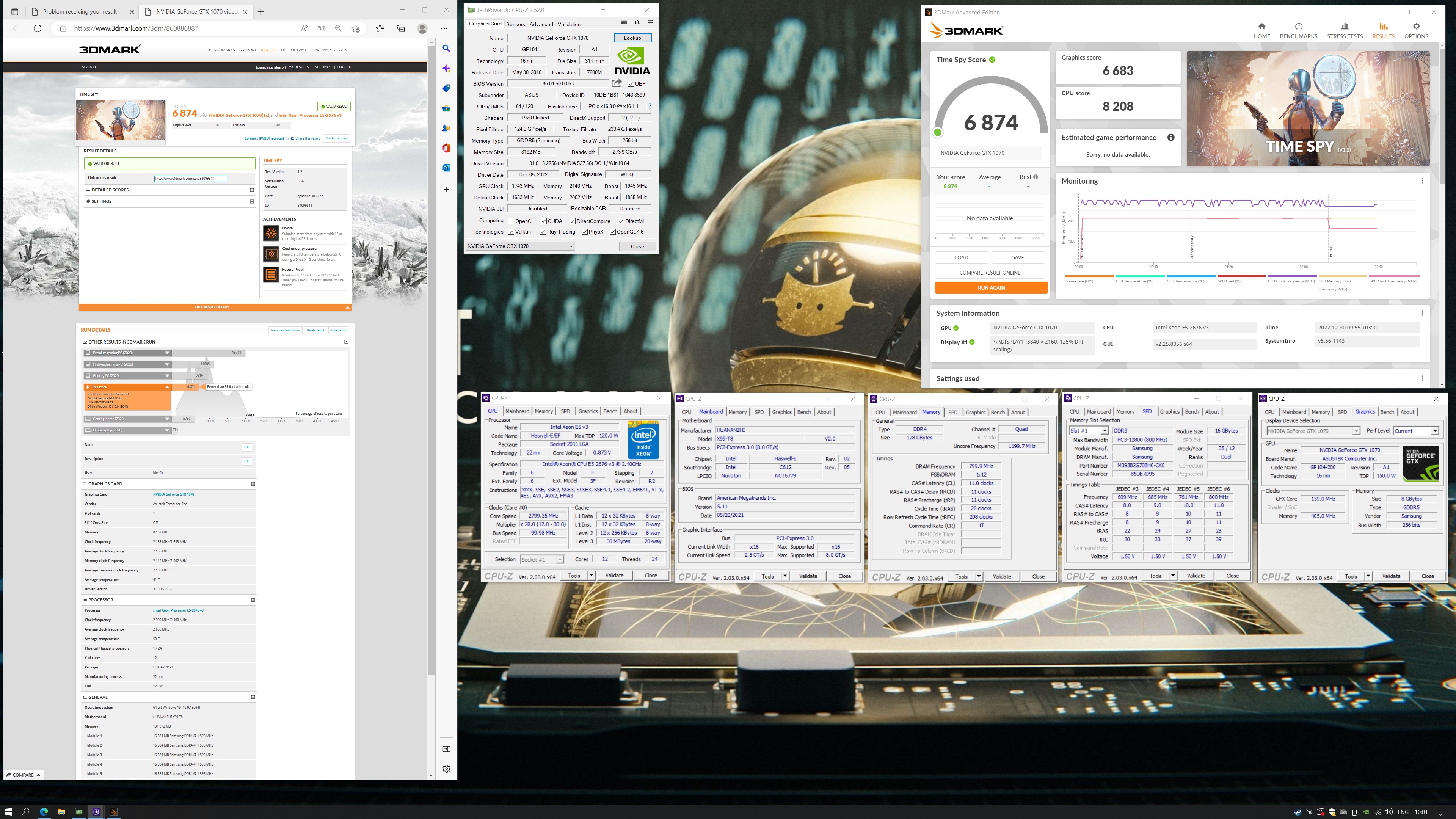The width and height of the screenshot is (1456, 819).
Task: Click info icon beside Best score
Action: [1036, 177]
